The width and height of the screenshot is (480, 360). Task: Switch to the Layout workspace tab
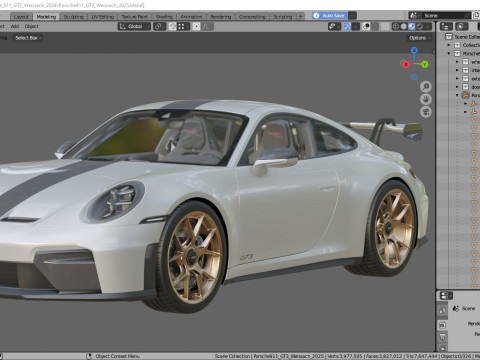click(x=21, y=16)
